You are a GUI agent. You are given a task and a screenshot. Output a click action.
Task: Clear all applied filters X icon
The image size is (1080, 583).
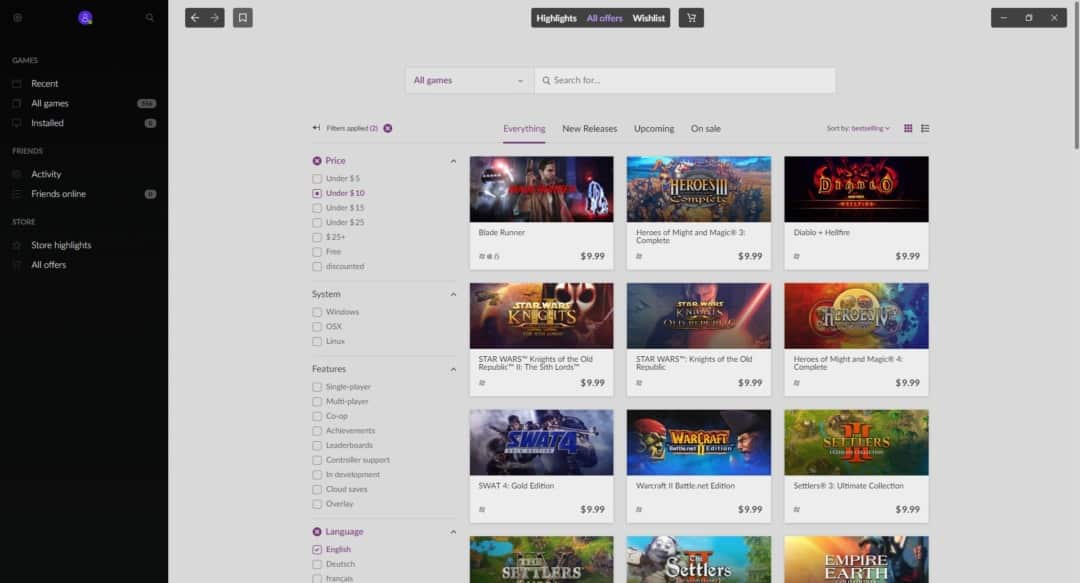click(388, 128)
